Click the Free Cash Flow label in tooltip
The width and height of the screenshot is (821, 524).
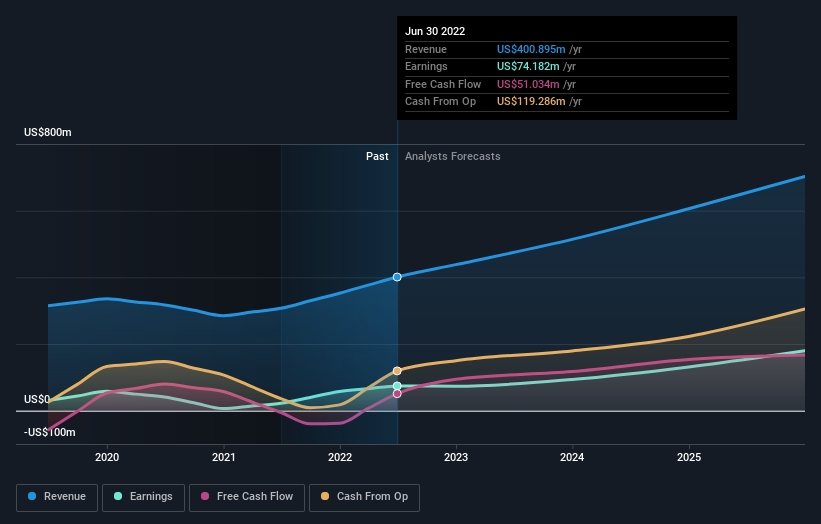pos(443,84)
